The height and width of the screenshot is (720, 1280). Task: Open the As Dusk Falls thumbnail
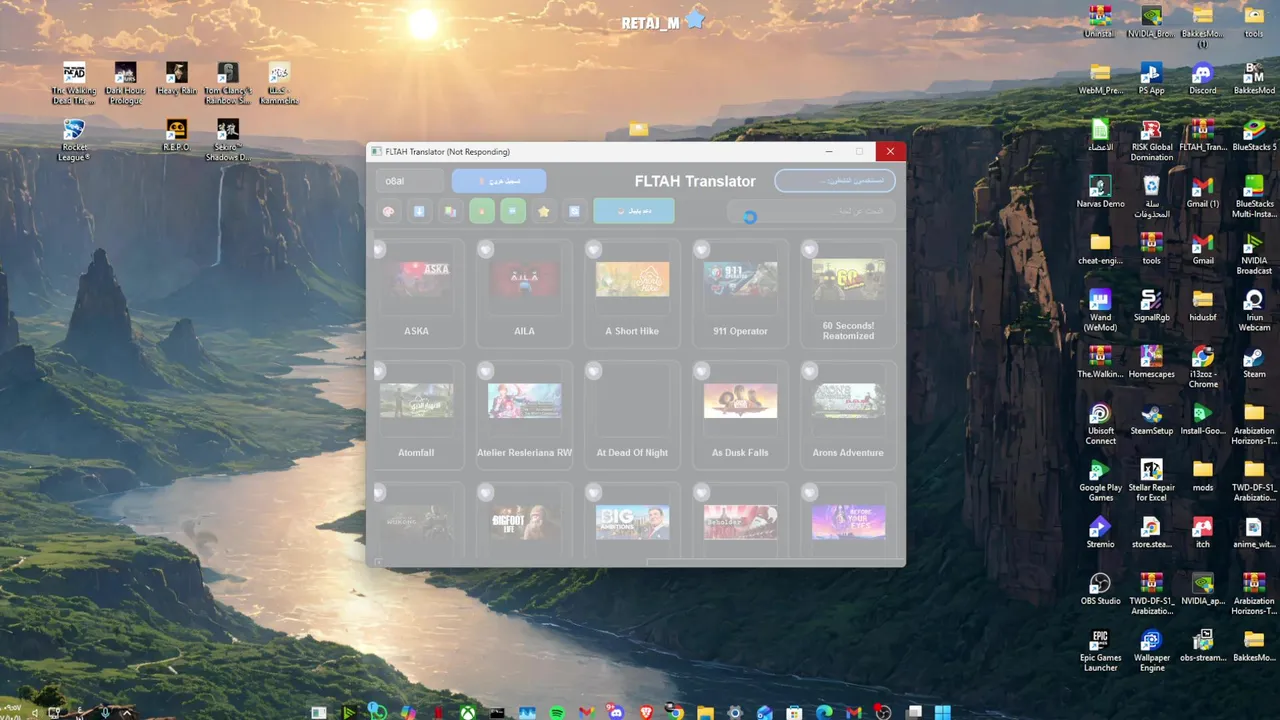pos(740,401)
